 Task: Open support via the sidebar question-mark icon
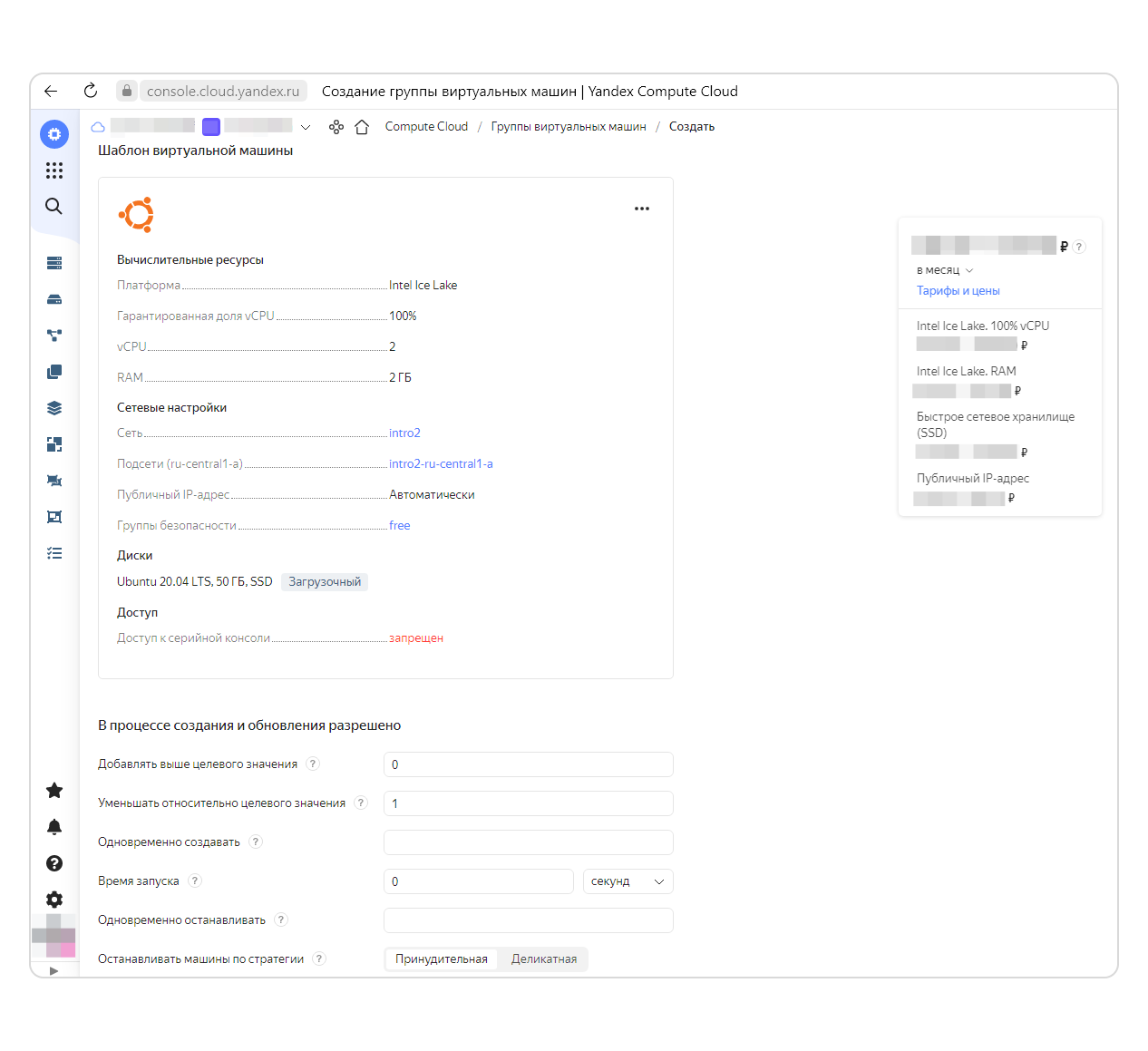point(54,863)
